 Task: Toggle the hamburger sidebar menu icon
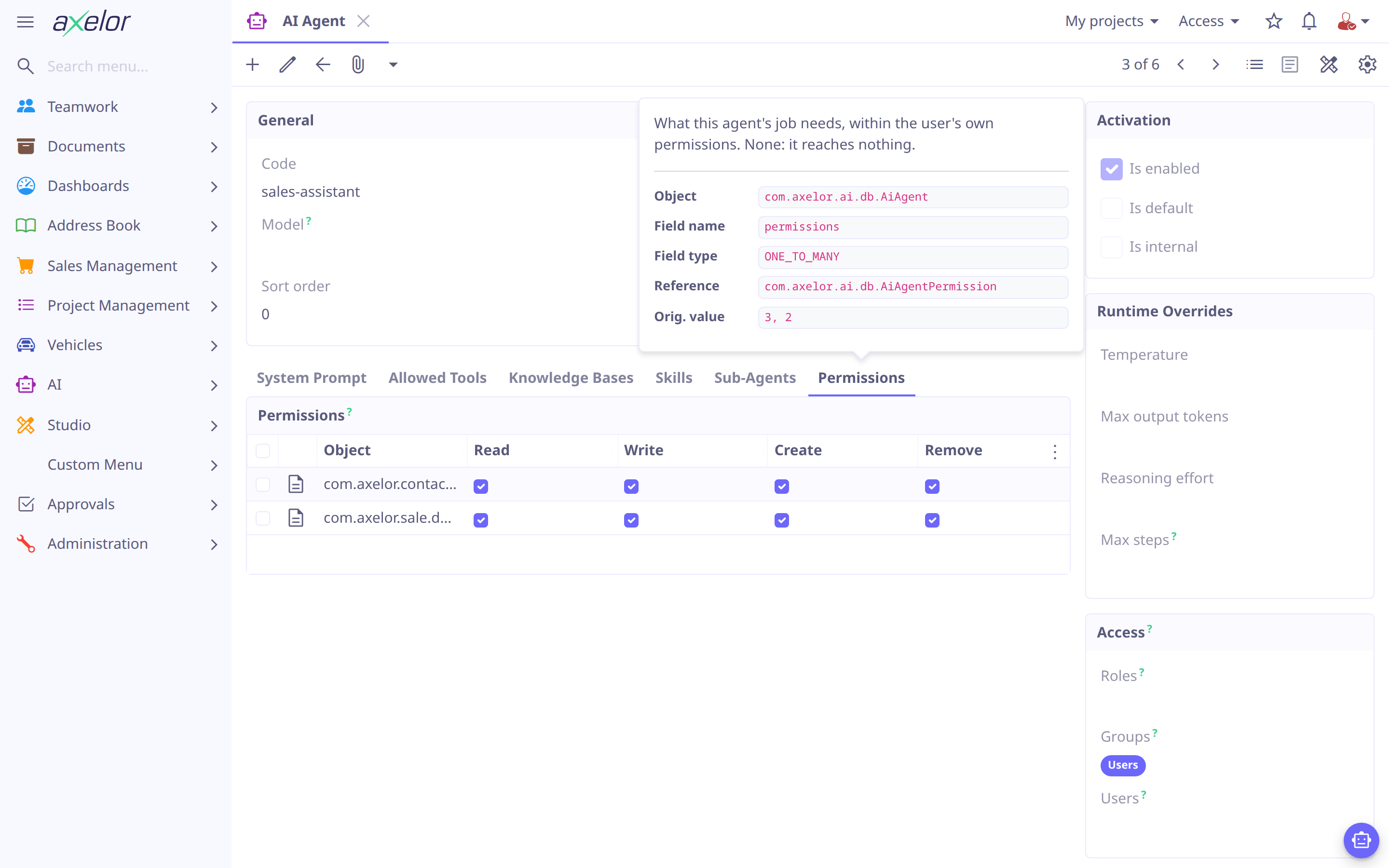(x=25, y=22)
